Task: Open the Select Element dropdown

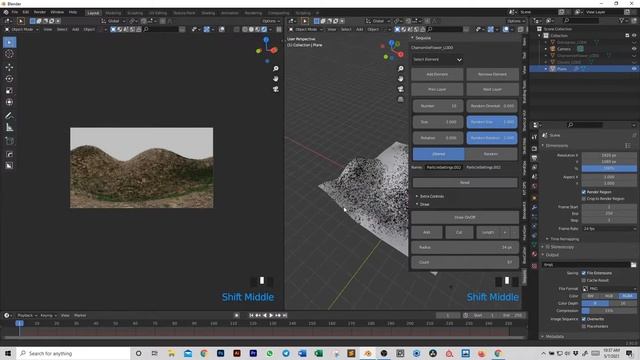Action: point(437,60)
